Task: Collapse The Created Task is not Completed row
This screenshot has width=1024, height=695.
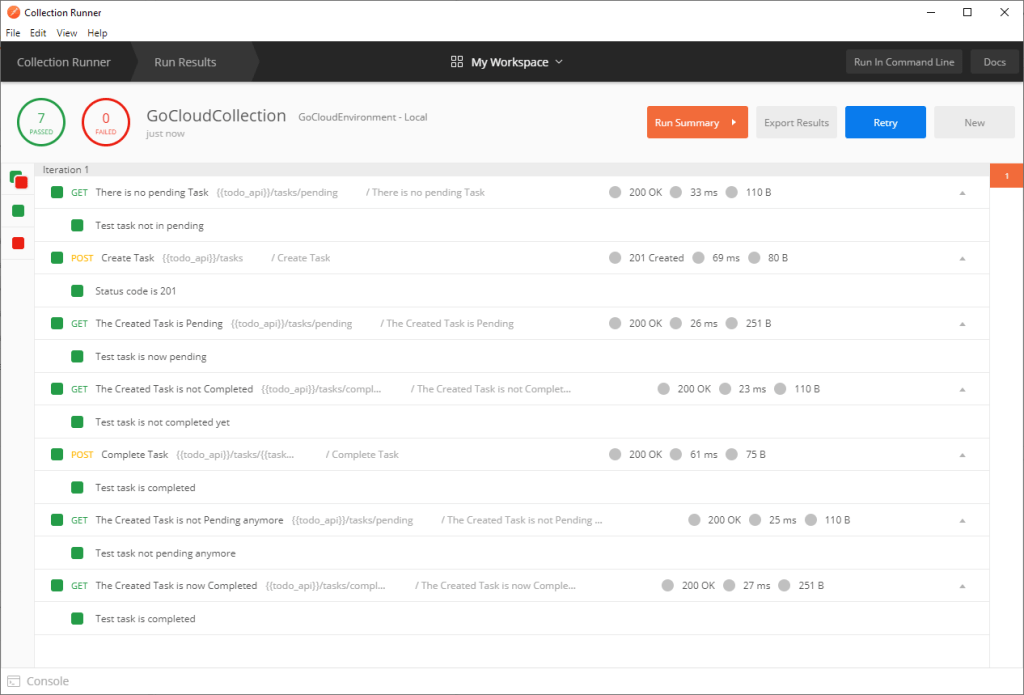Action: 962,390
